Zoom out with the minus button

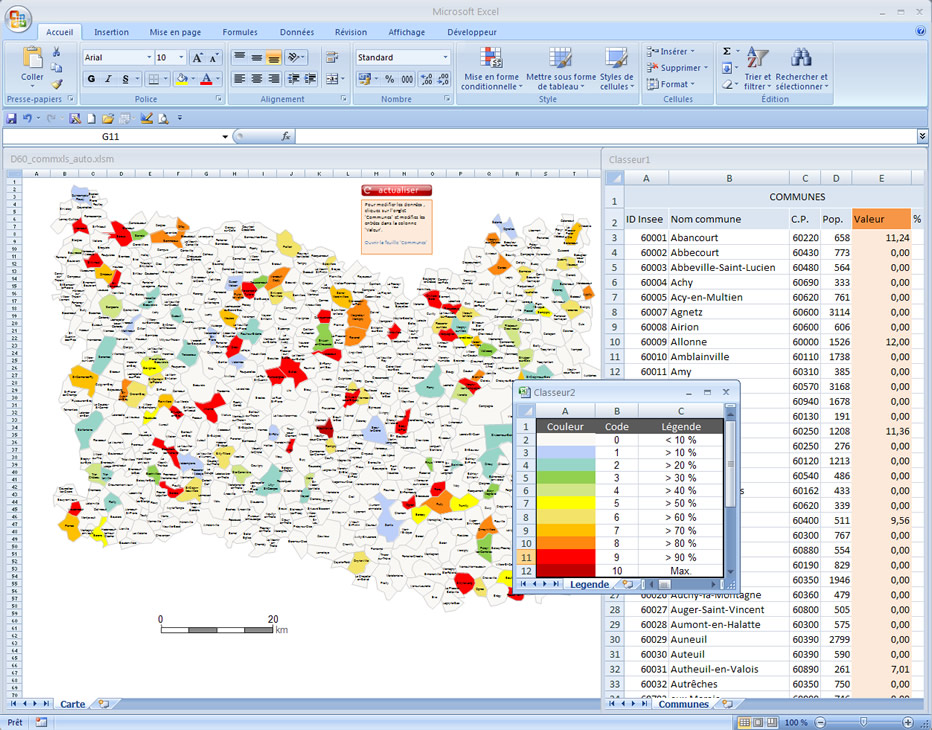click(820, 722)
